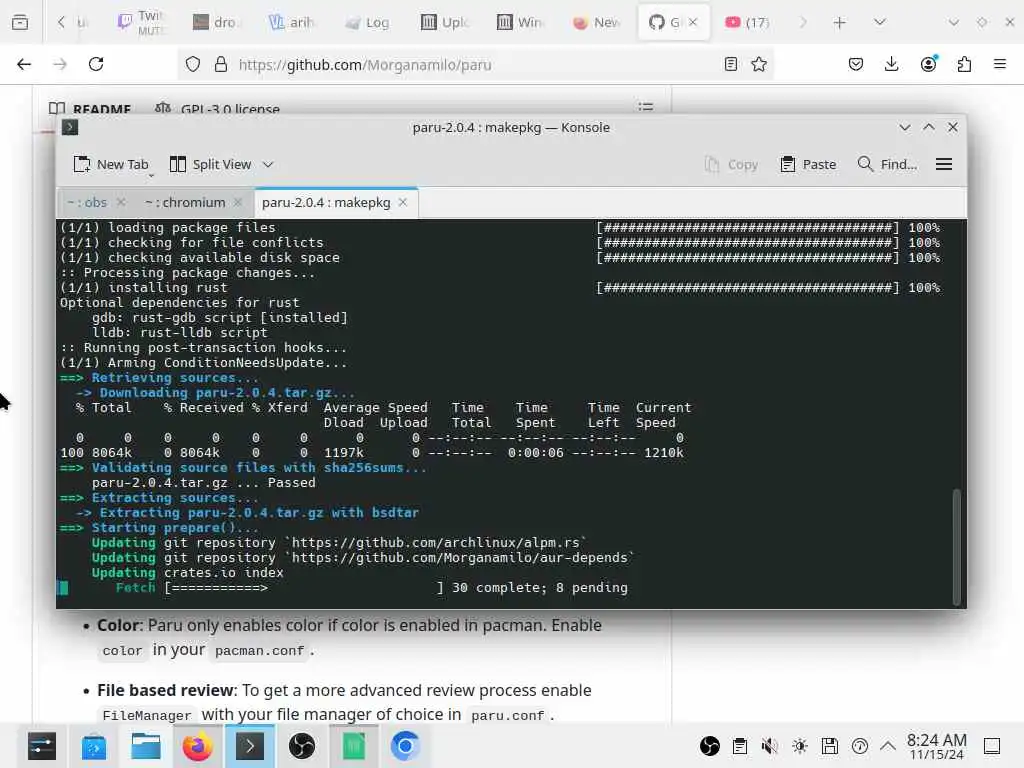Click Paste in Konsole toolbar
Image resolution: width=1024 pixels, height=768 pixels.
click(808, 165)
